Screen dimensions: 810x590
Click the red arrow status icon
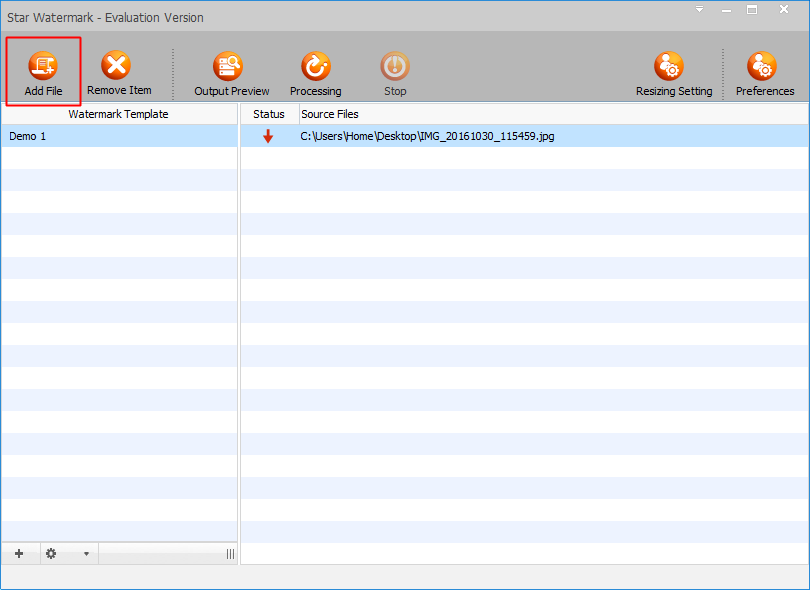(x=268, y=136)
